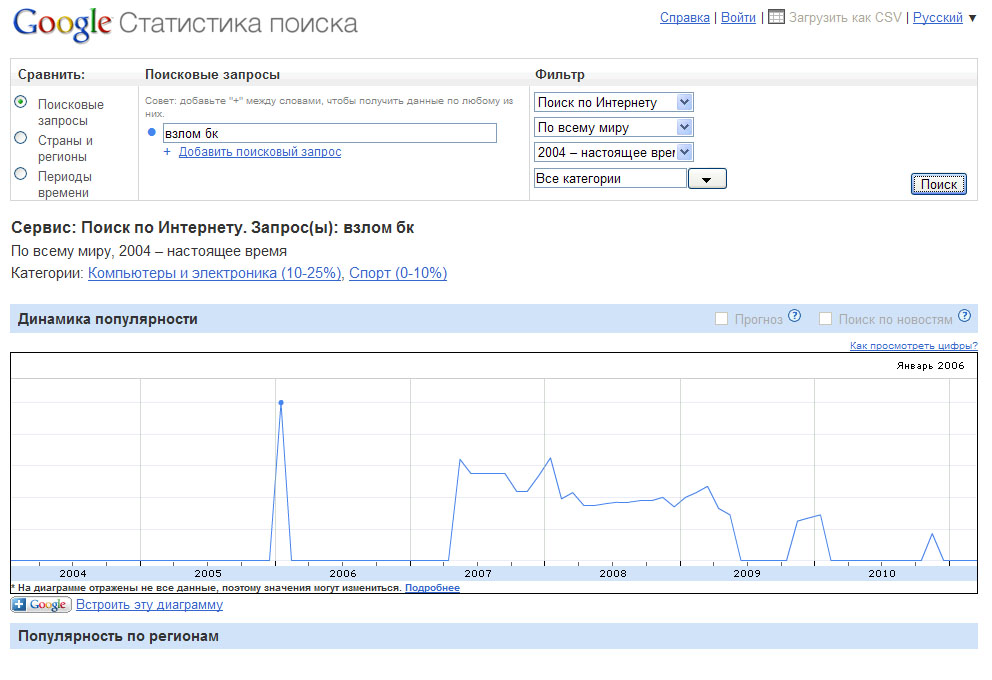This screenshot has width=992, height=680.
Task: Select the Страны и регионы radio button
Action: tap(21, 137)
